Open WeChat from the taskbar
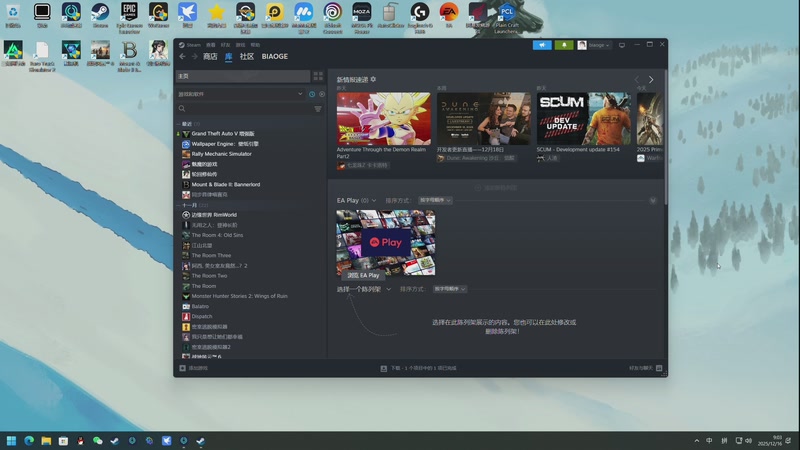 point(97,441)
